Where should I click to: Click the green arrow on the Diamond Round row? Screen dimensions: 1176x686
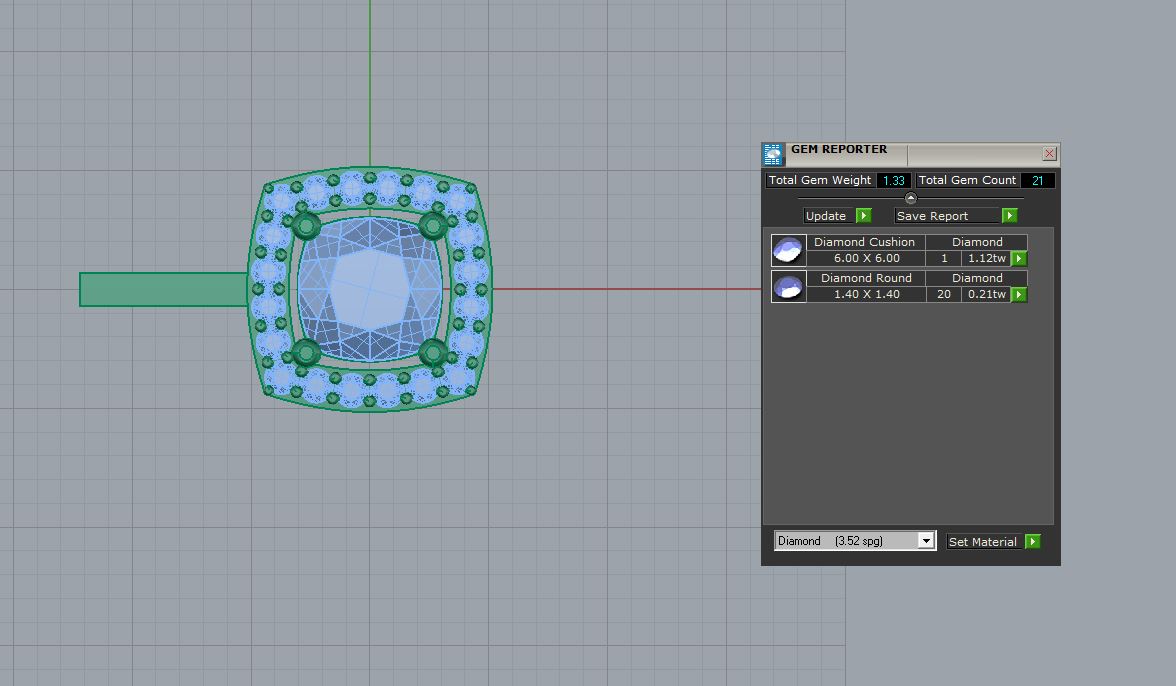pos(1018,295)
